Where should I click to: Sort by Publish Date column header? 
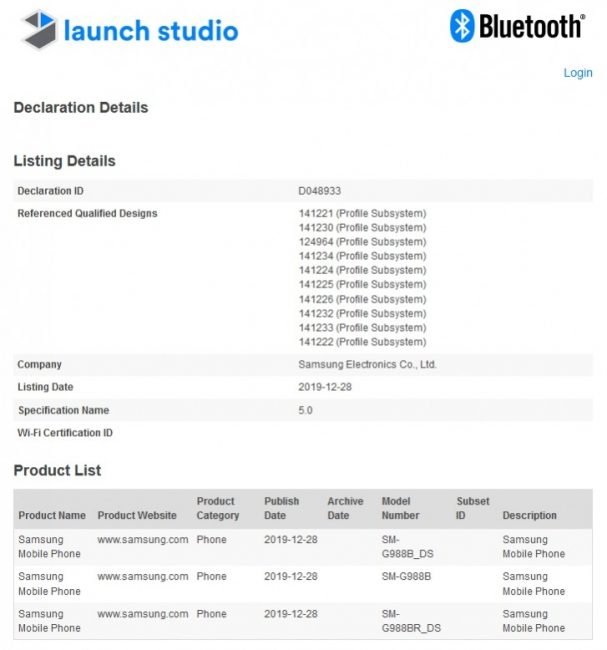pyautogui.click(x=282, y=508)
